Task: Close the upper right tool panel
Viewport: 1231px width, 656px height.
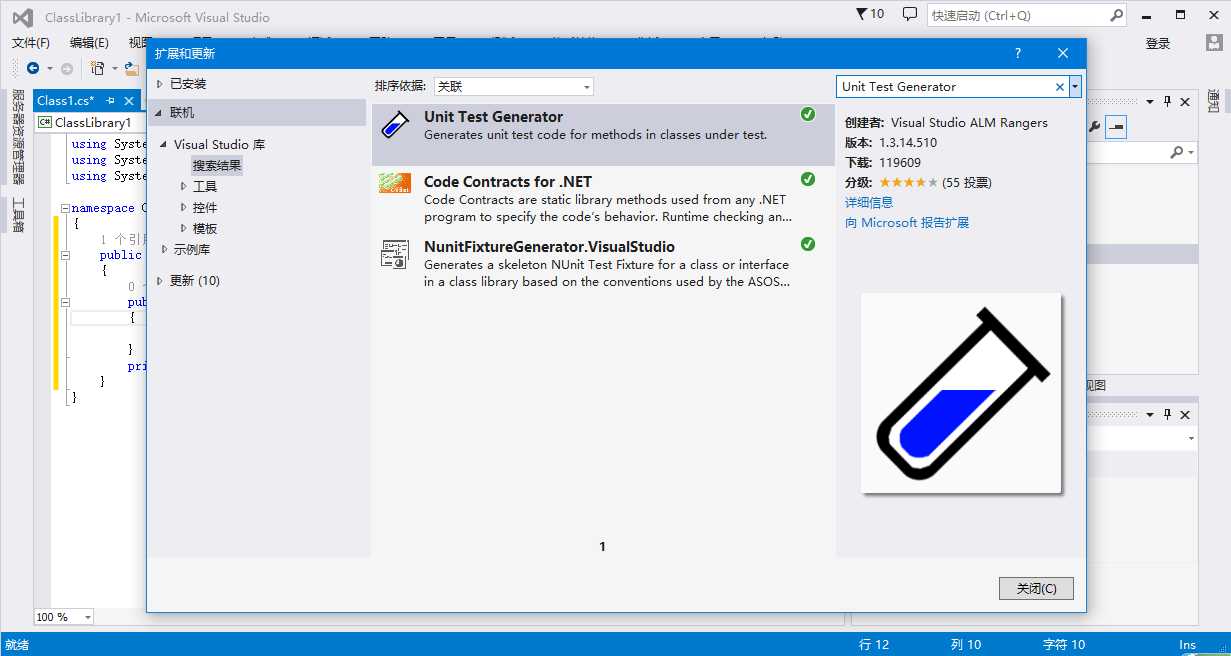Action: pyautogui.click(x=1185, y=101)
